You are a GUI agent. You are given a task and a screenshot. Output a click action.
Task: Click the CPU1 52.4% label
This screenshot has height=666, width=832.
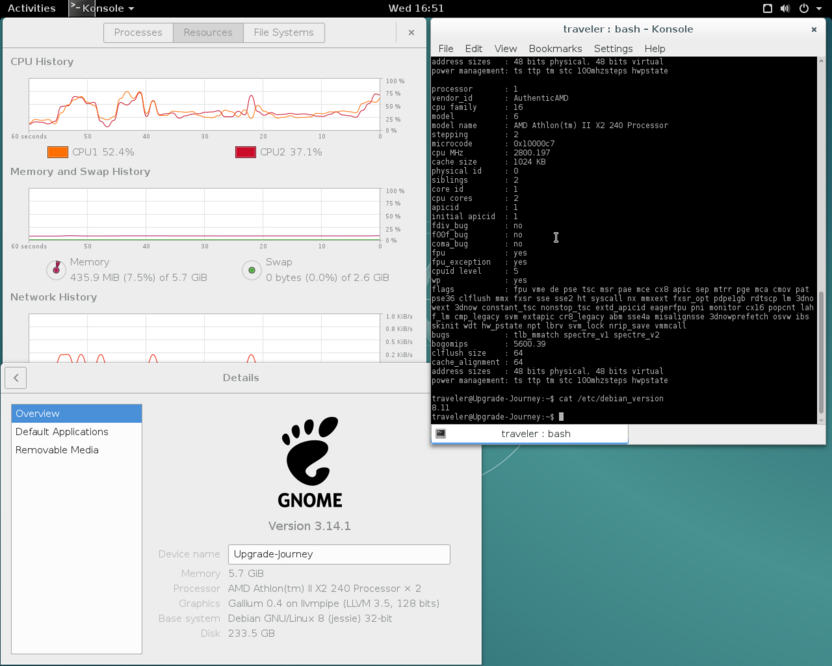(103, 152)
